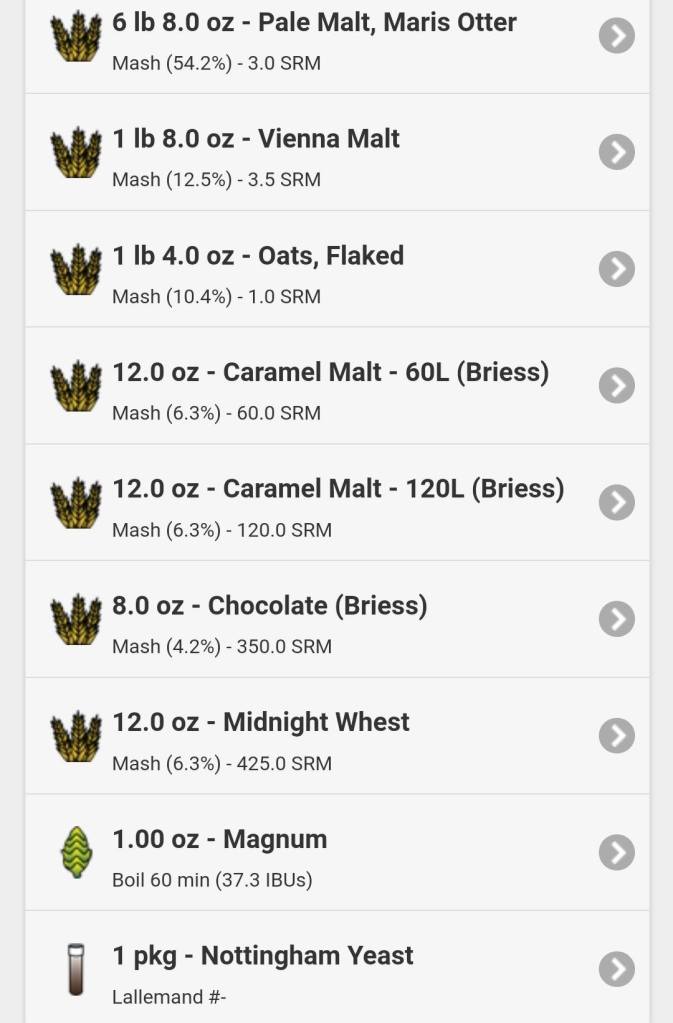Tap the grain icon next to Vienna Malt
This screenshot has height=1023, width=673.
[76, 153]
